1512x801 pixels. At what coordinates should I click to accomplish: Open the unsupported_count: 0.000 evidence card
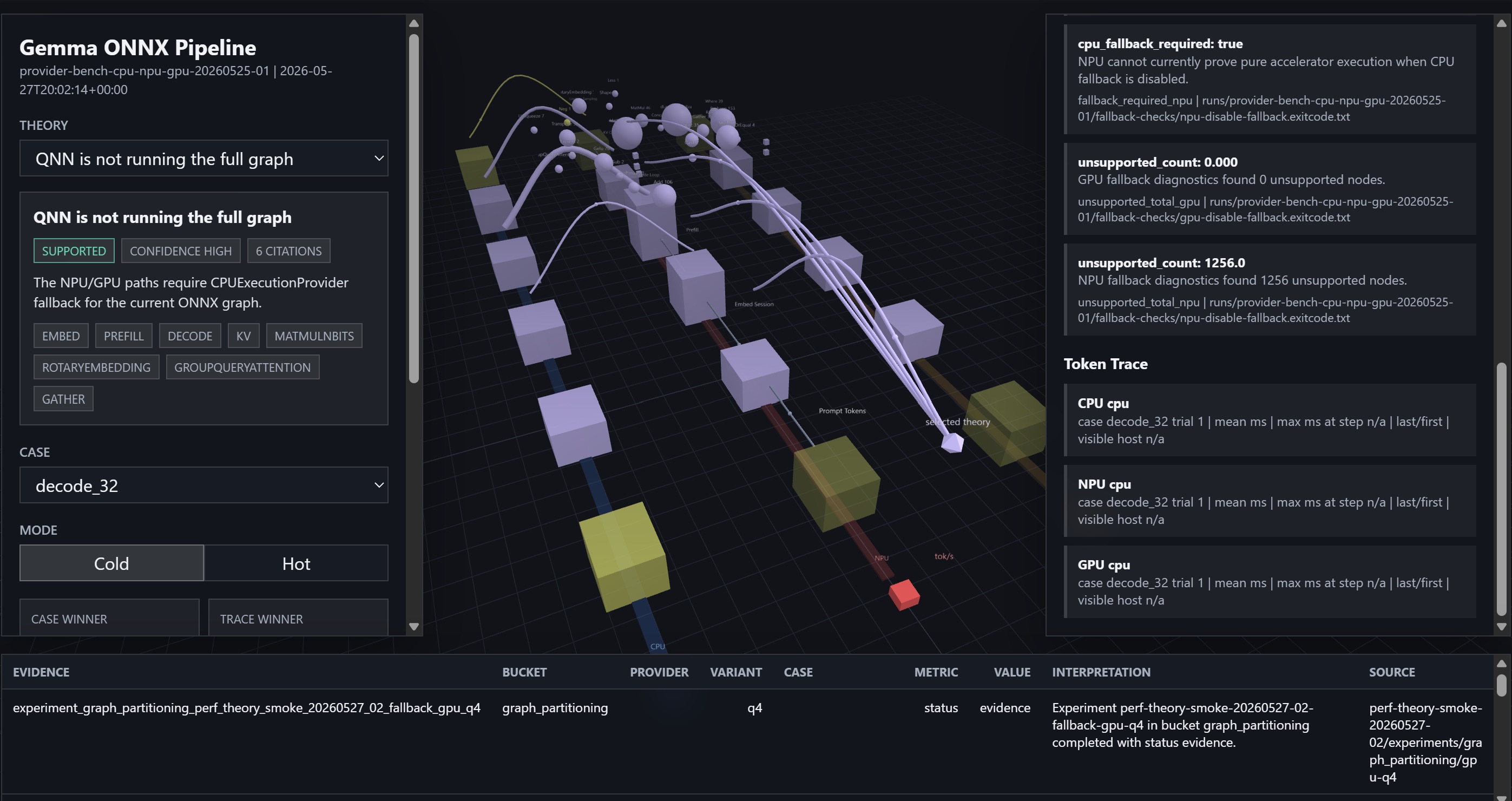[x=1270, y=189]
